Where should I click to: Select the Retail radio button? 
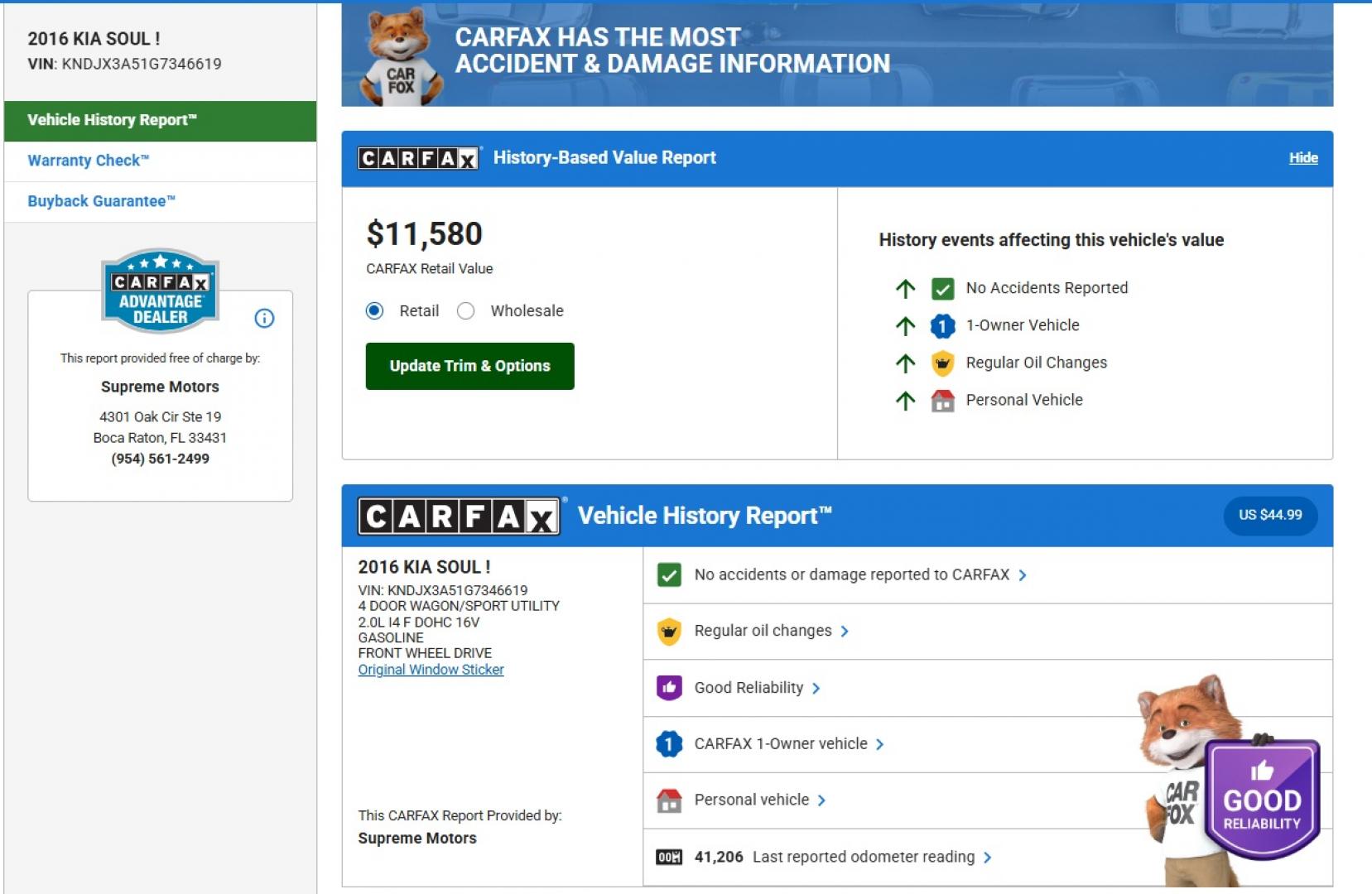click(375, 310)
